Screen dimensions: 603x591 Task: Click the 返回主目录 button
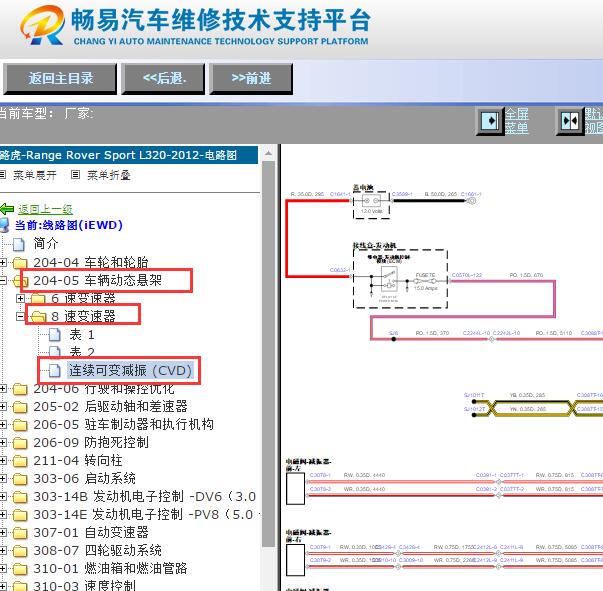coord(60,79)
